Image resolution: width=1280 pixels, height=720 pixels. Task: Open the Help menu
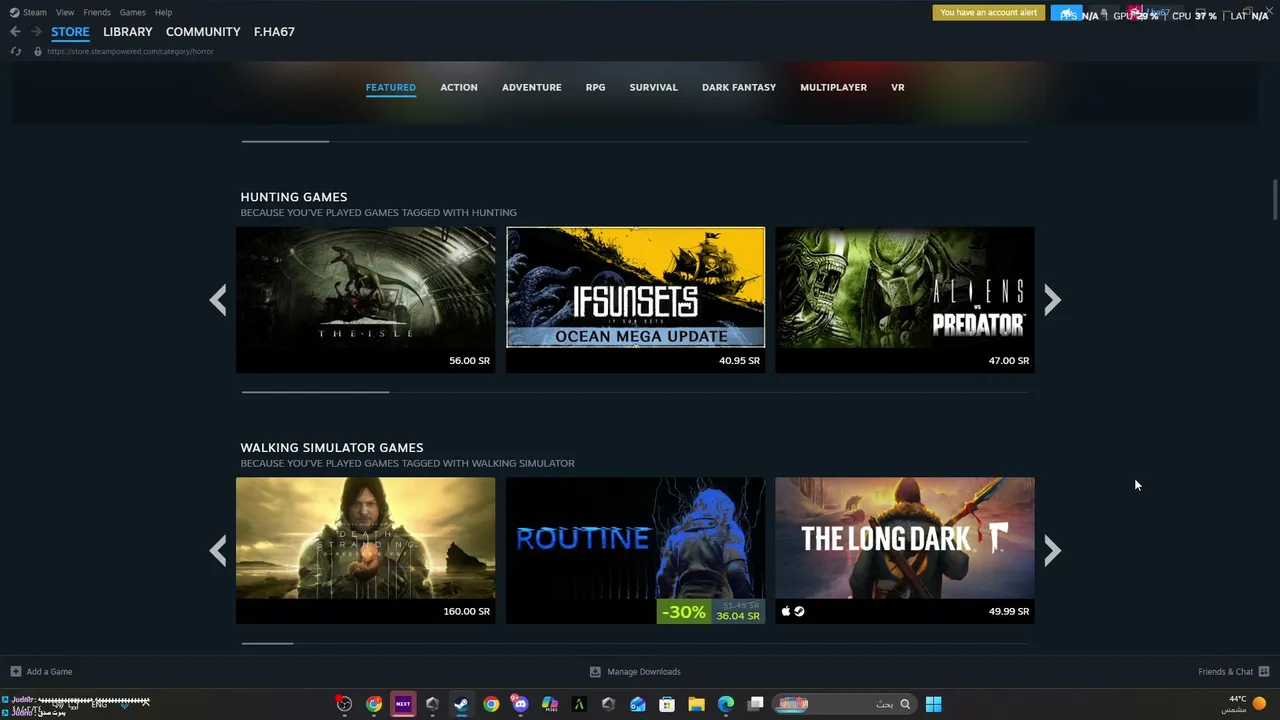(163, 12)
